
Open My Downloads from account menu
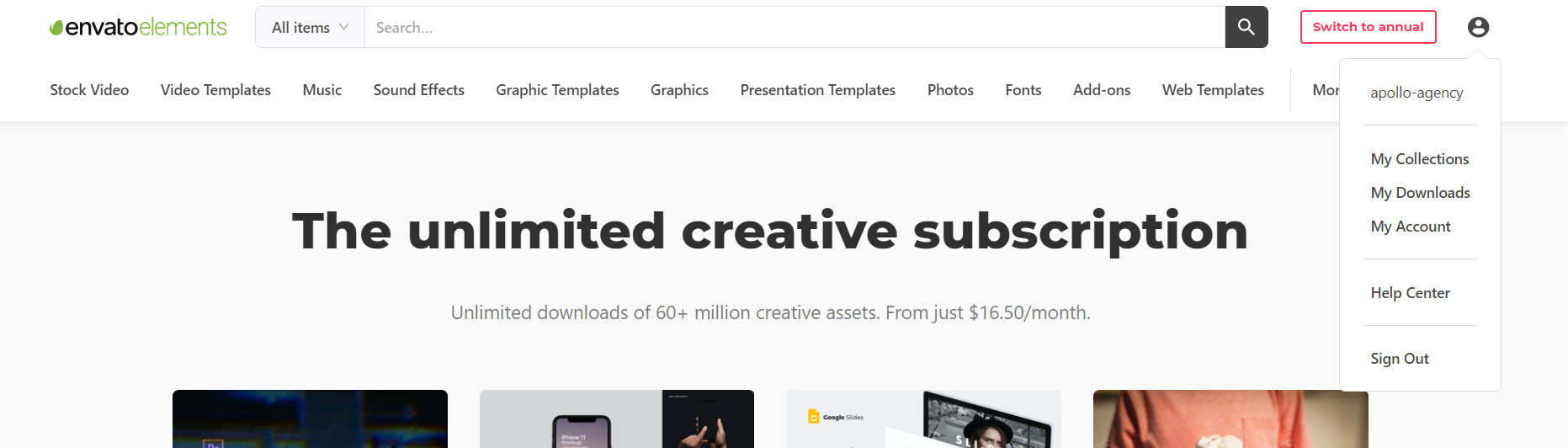[1421, 193]
